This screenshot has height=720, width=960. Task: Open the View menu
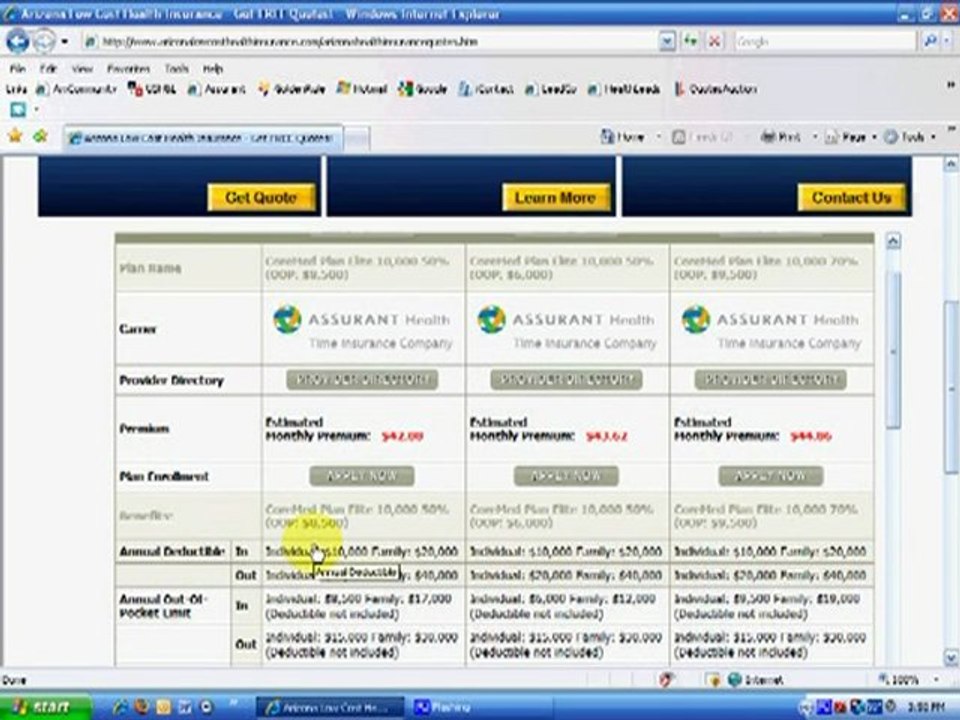(82, 69)
